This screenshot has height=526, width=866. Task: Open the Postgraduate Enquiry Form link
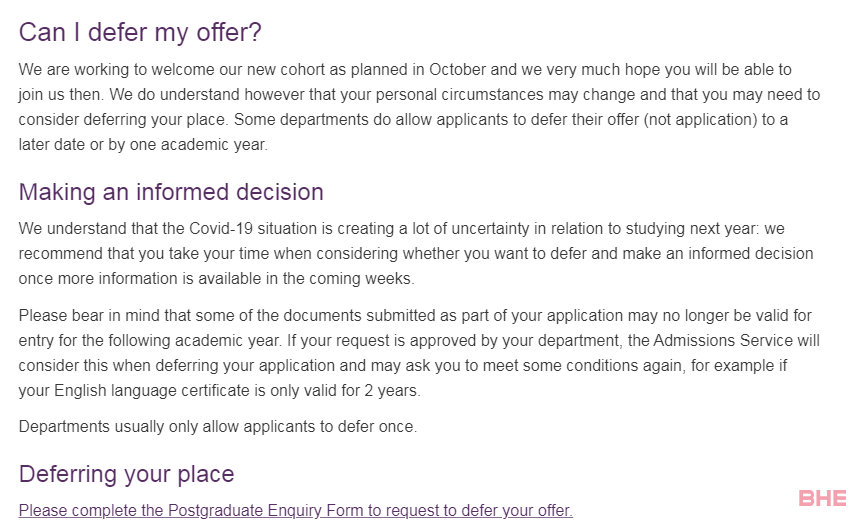point(295,510)
